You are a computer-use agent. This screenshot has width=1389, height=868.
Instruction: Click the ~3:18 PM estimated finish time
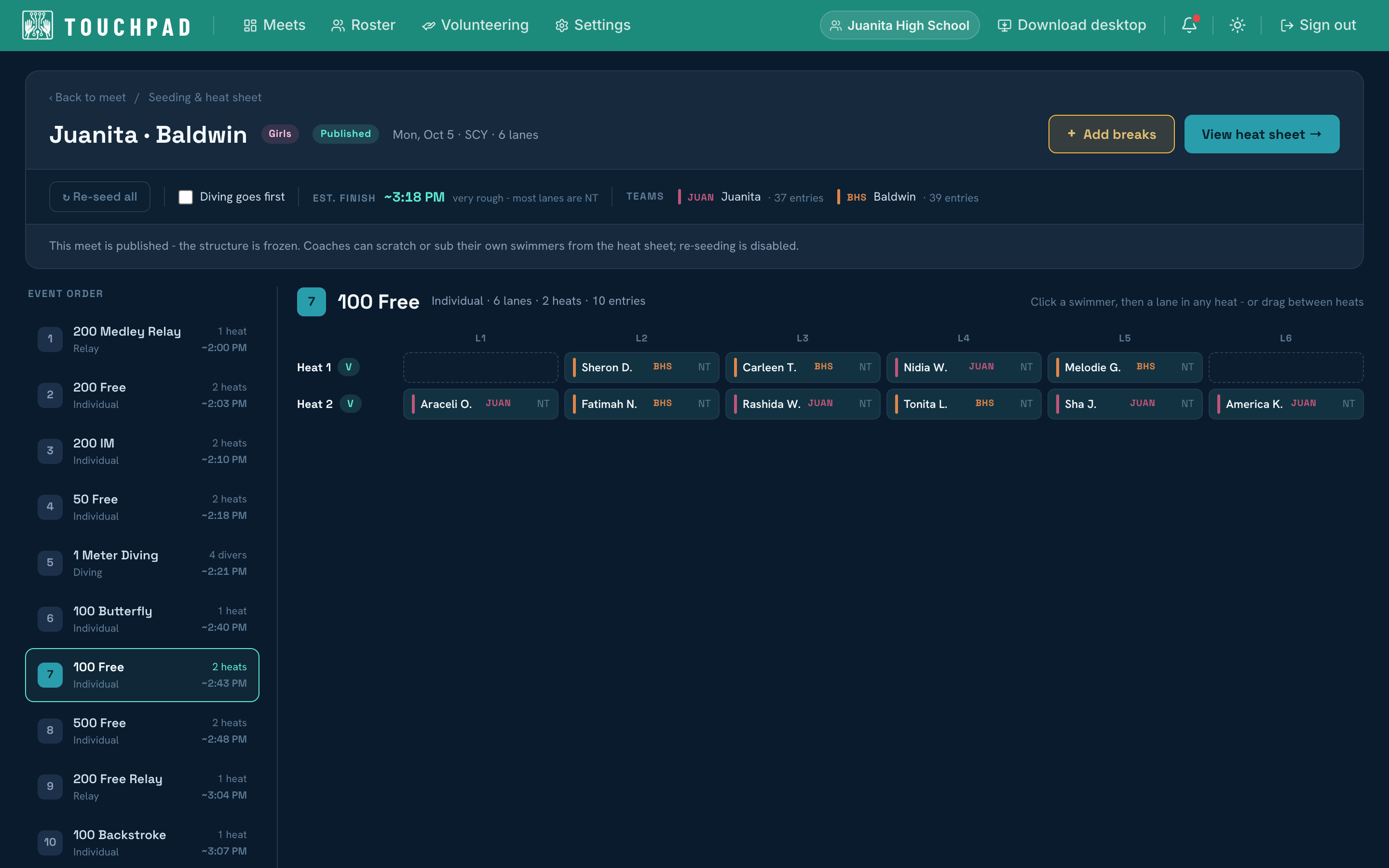tap(414, 197)
